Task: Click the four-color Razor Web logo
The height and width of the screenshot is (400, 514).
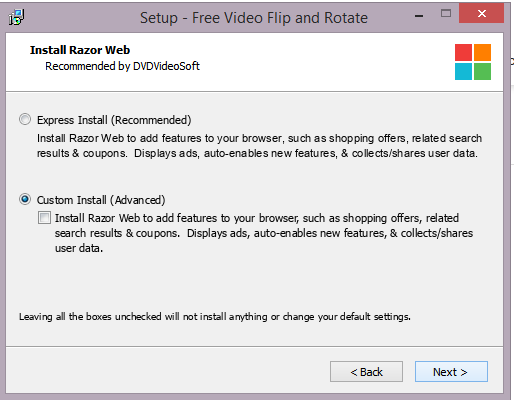Action: click(473, 62)
